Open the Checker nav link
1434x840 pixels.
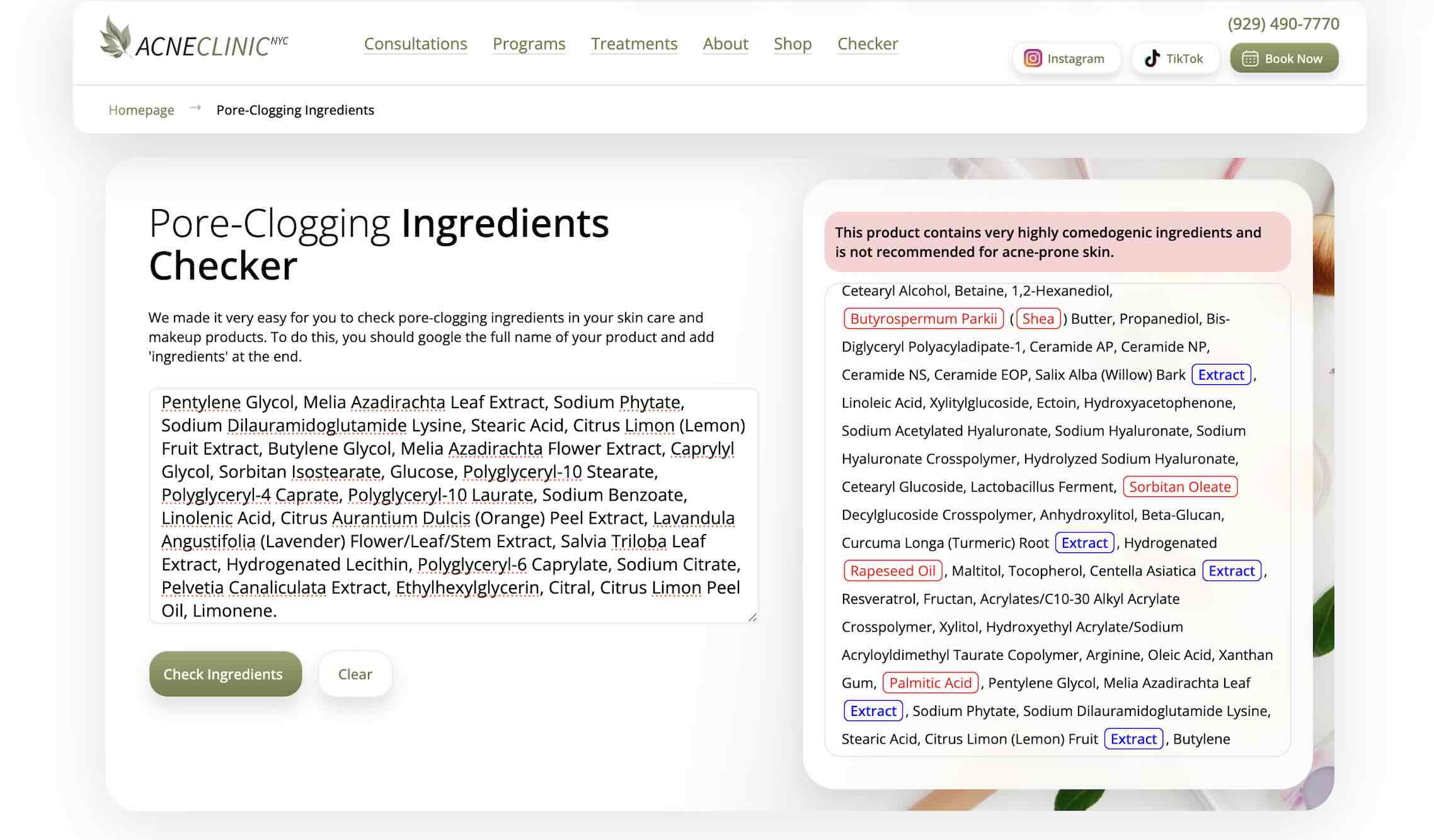[867, 43]
